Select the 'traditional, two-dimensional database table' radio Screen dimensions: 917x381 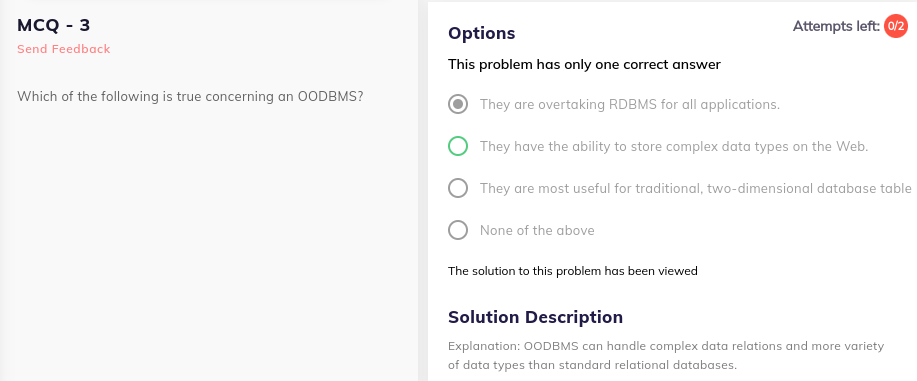pyautogui.click(x=458, y=188)
